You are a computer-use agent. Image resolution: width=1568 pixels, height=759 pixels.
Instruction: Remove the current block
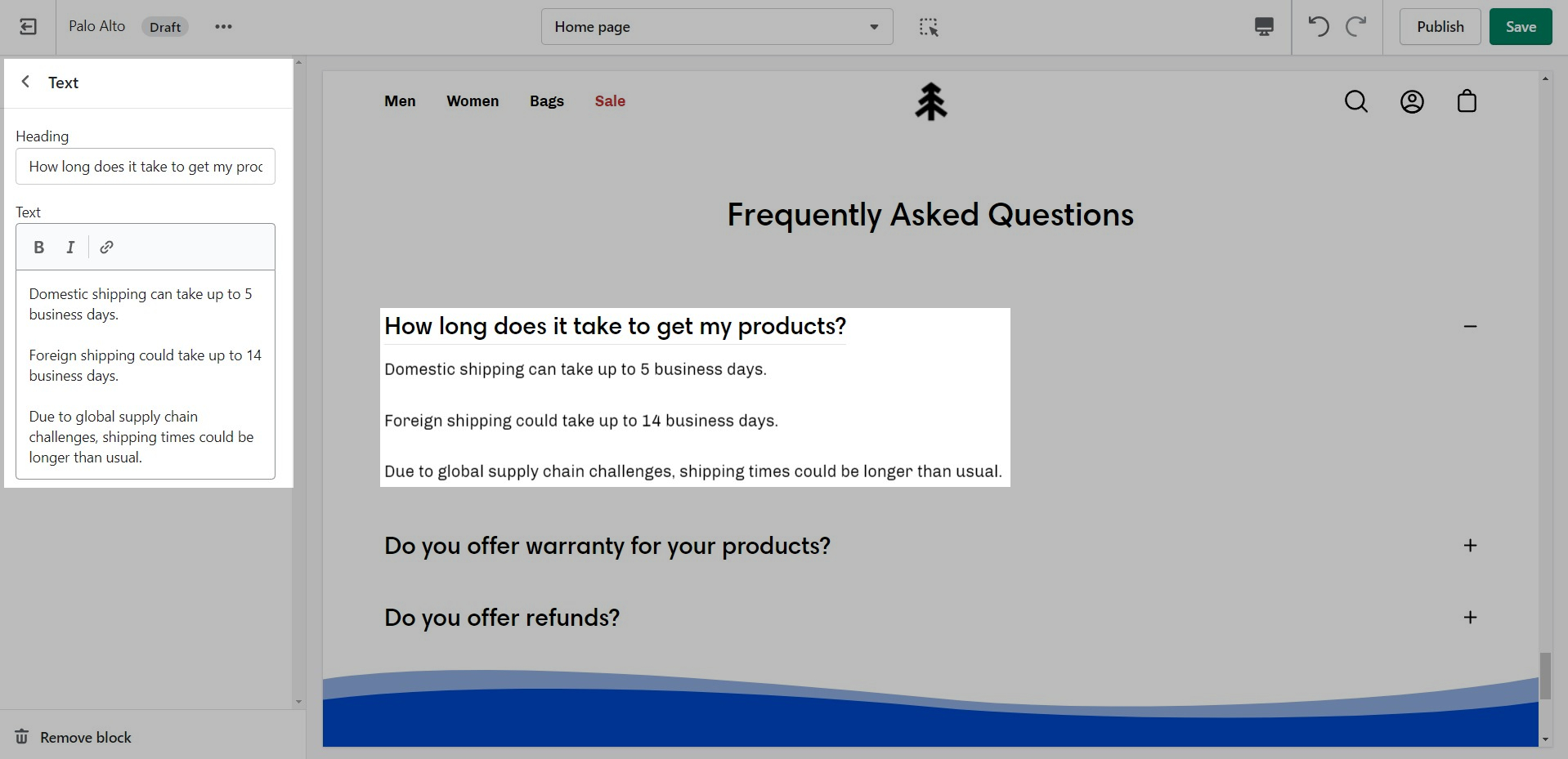(x=74, y=737)
